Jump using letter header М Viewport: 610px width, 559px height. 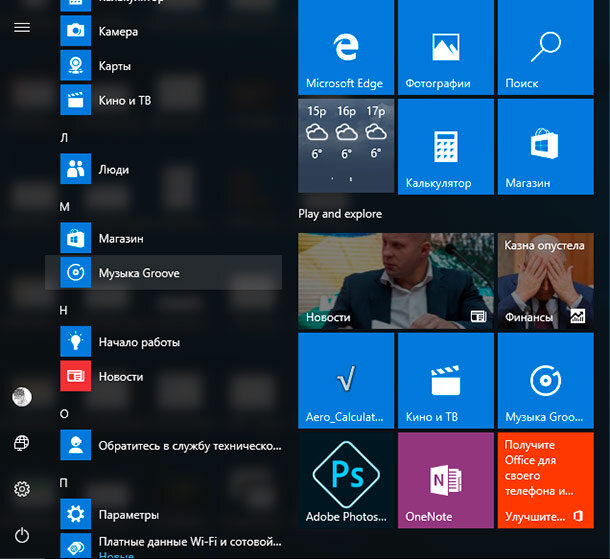click(65, 207)
